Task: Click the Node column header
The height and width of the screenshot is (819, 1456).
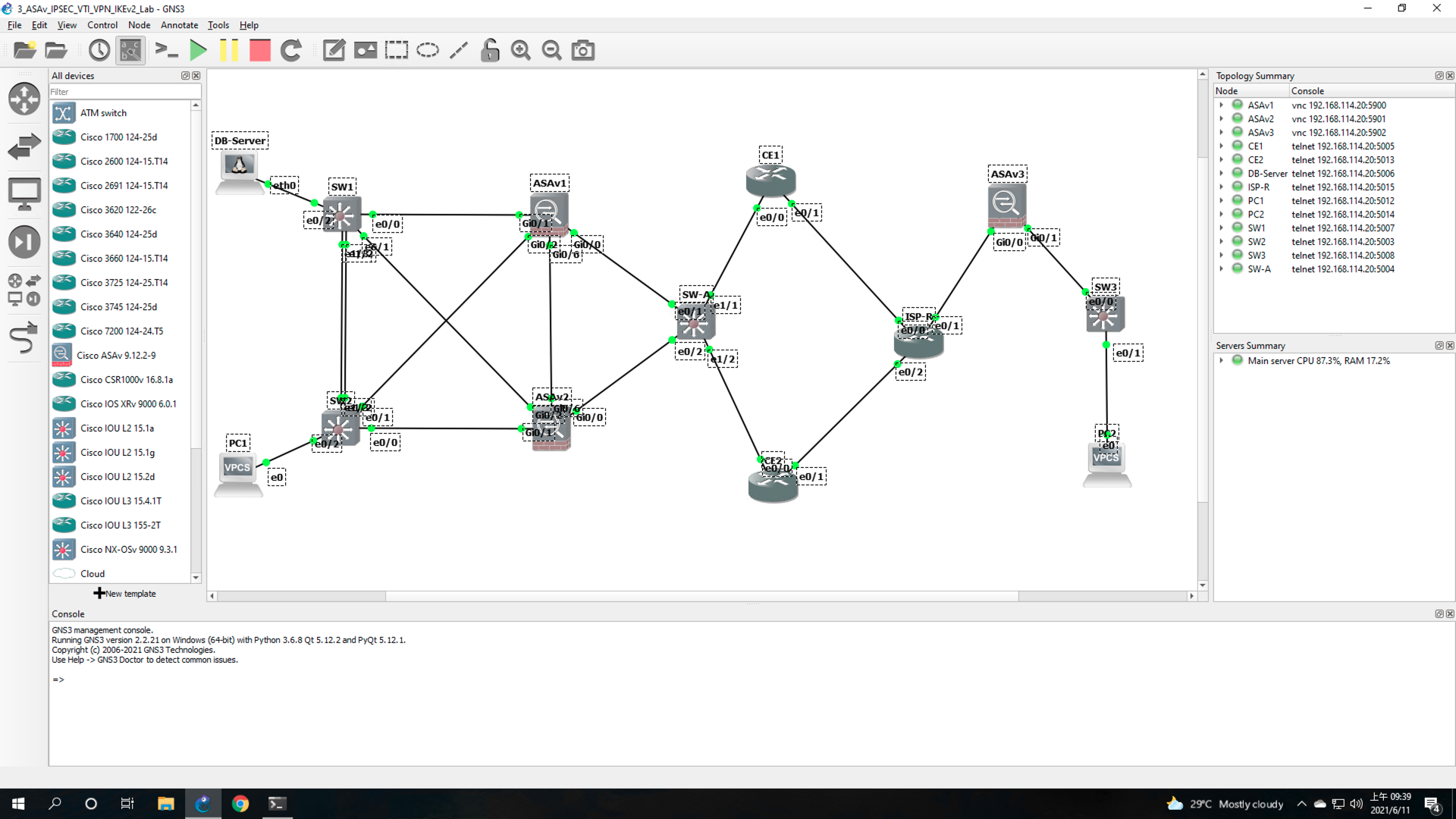Action: [x=1251, y=91]
